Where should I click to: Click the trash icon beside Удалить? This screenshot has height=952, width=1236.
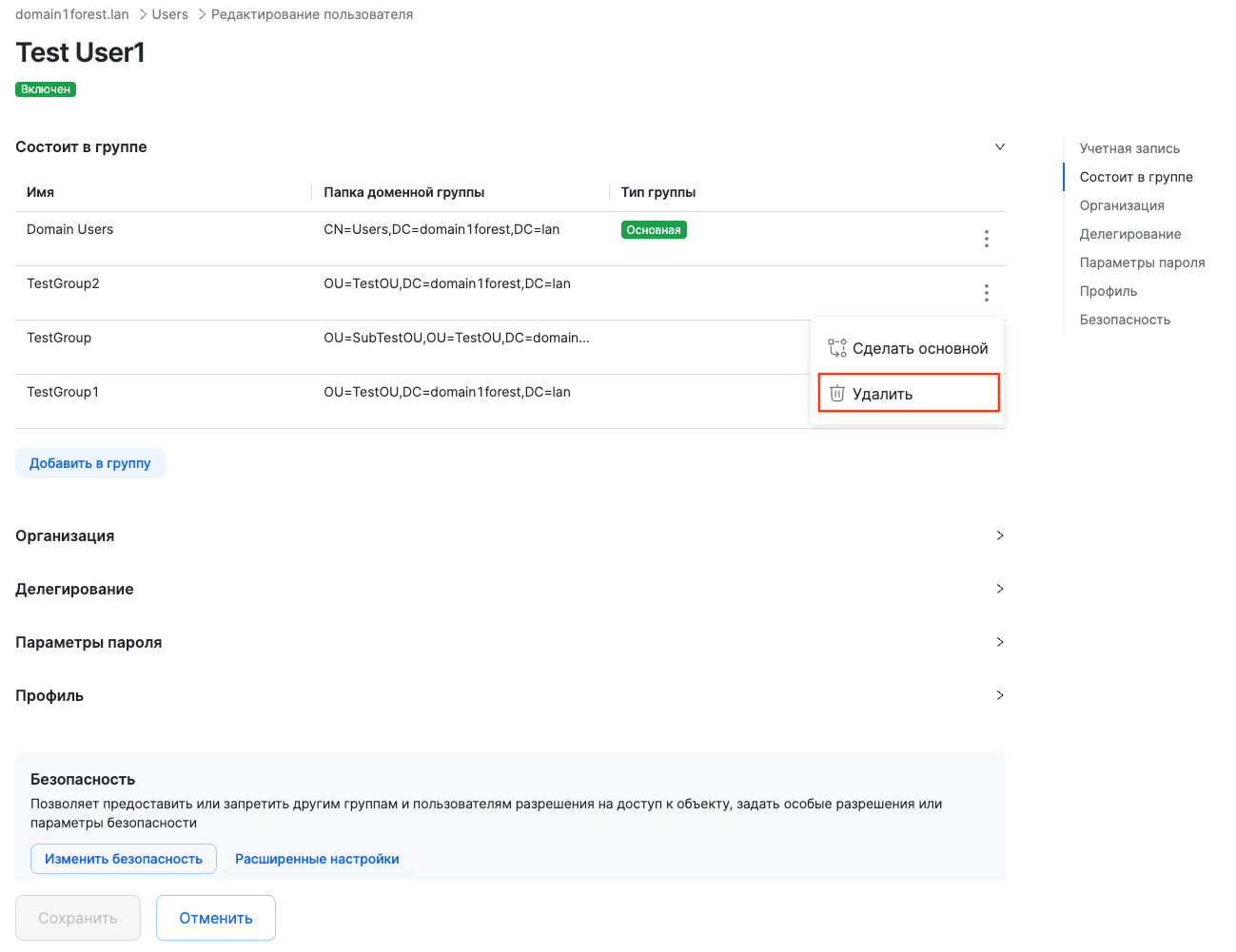pos(837,394)
